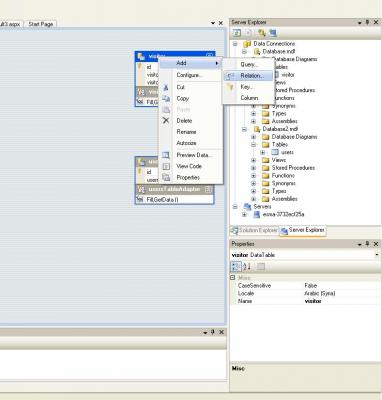Select Column in the Add submenu
382x400 pixels.
[248, 98]
